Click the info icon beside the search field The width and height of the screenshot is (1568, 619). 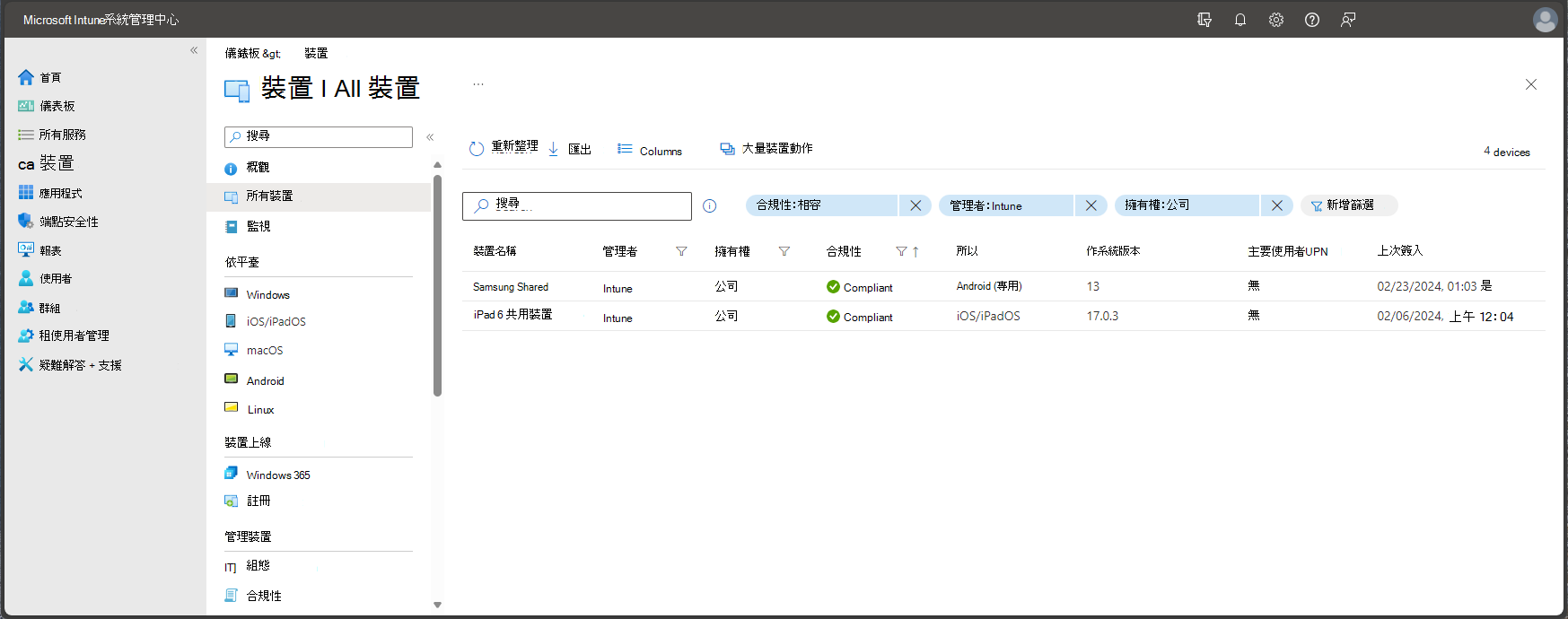(709, 205)
